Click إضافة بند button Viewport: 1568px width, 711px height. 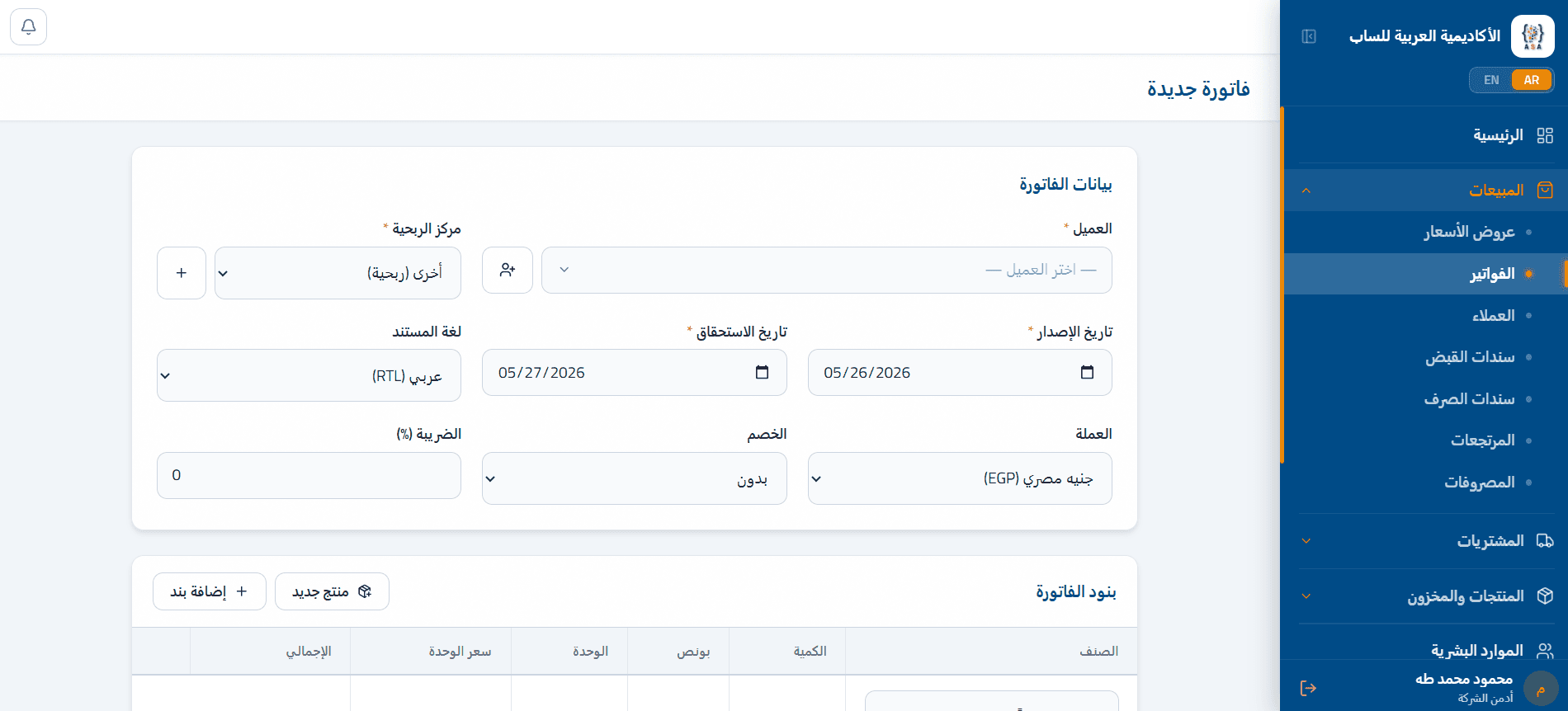(210, 591)
